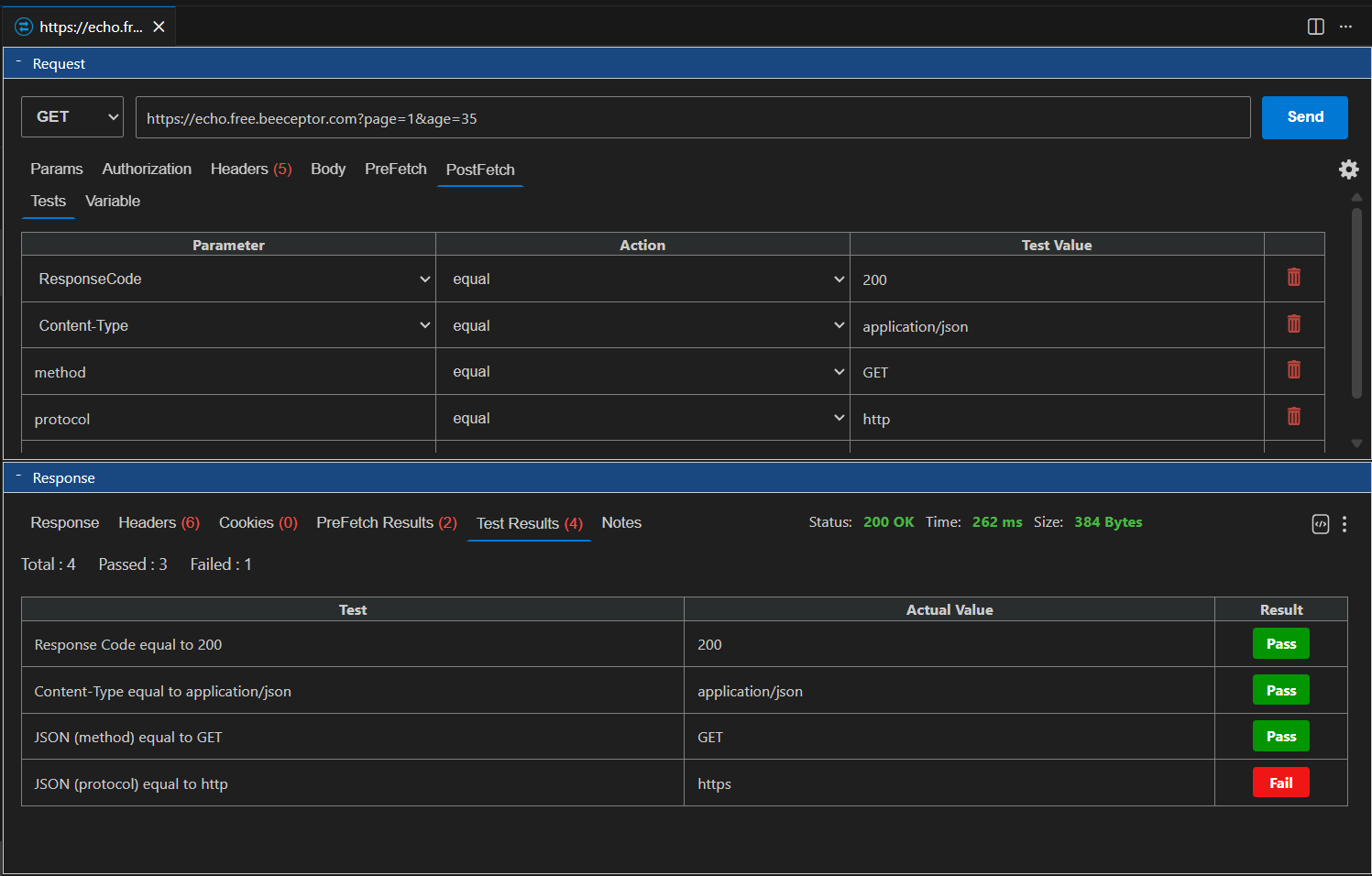Image resolution: width=1372 pixels, height=876 pixels.
Task: Click the 262 ms time value
Action: (997, 522)
